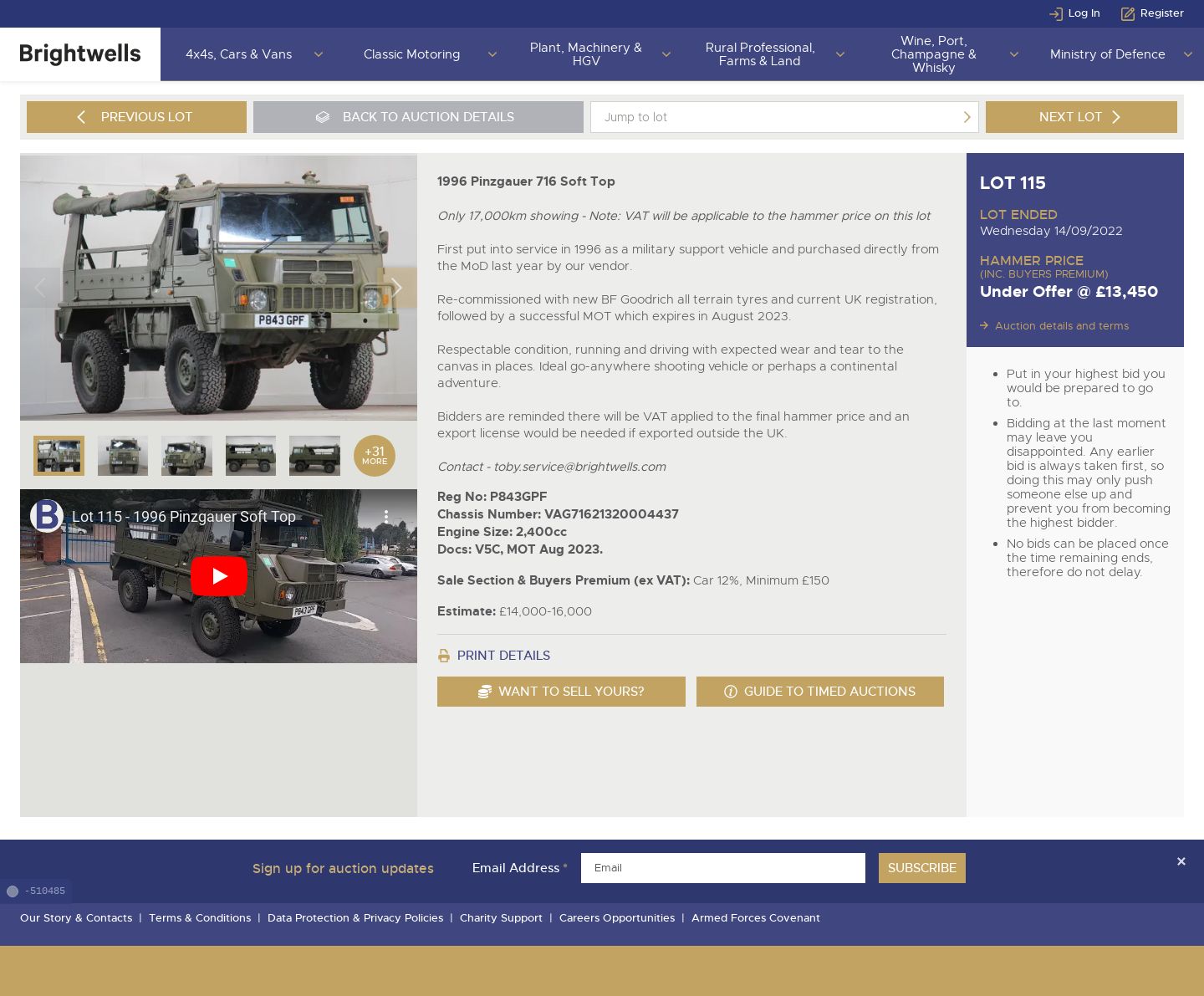1204x996 pixels.
Task: Click the -510485 status badge
Action: tap(36, 891)
